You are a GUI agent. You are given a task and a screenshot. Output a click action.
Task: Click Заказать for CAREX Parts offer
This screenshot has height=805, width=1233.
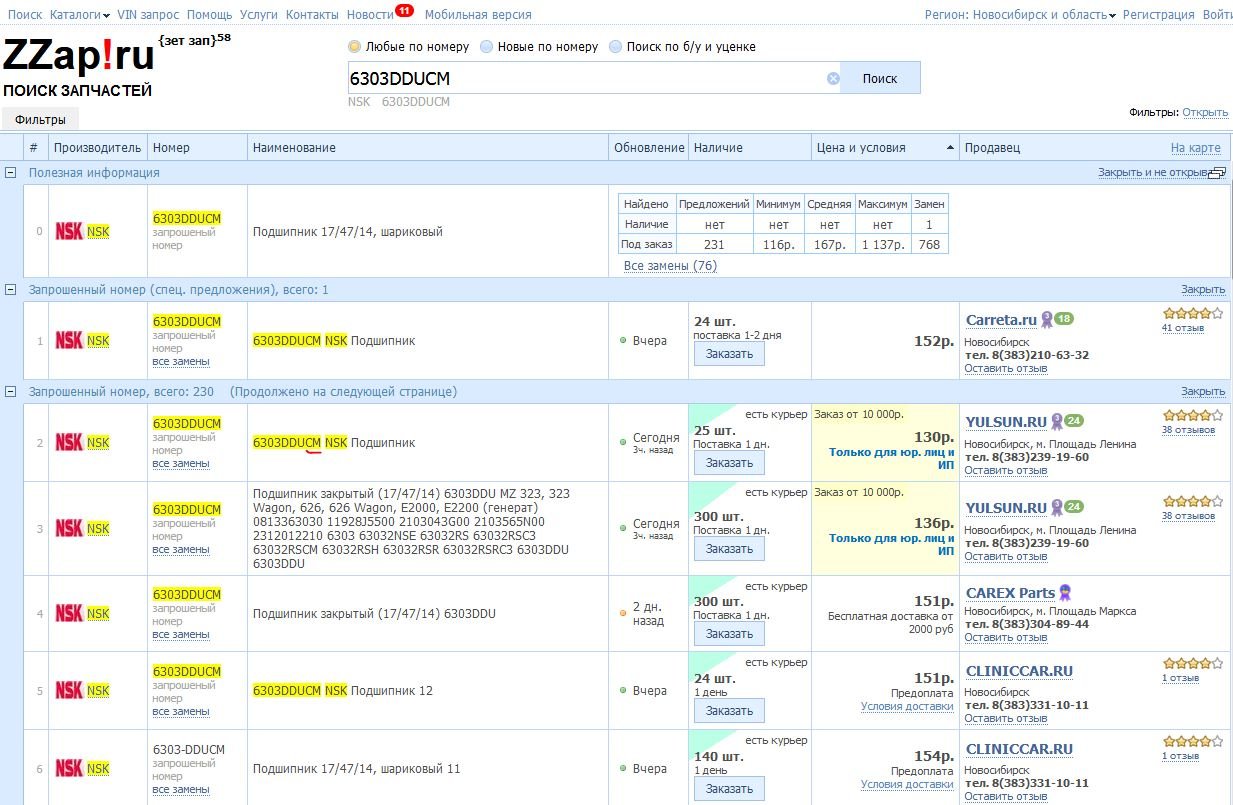coord(729,634)
